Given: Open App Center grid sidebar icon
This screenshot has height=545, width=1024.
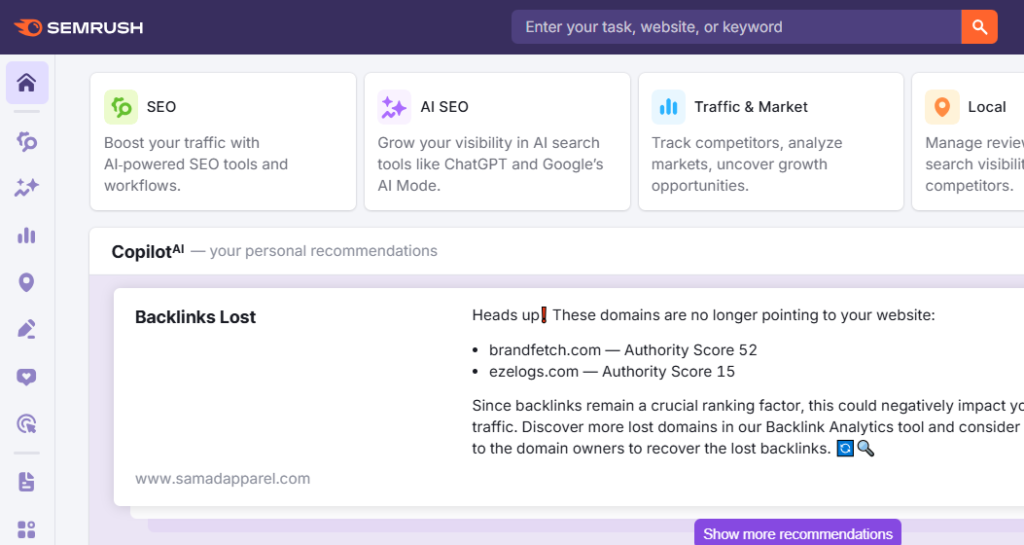Looking at the screenshot, I should point(27,529).
